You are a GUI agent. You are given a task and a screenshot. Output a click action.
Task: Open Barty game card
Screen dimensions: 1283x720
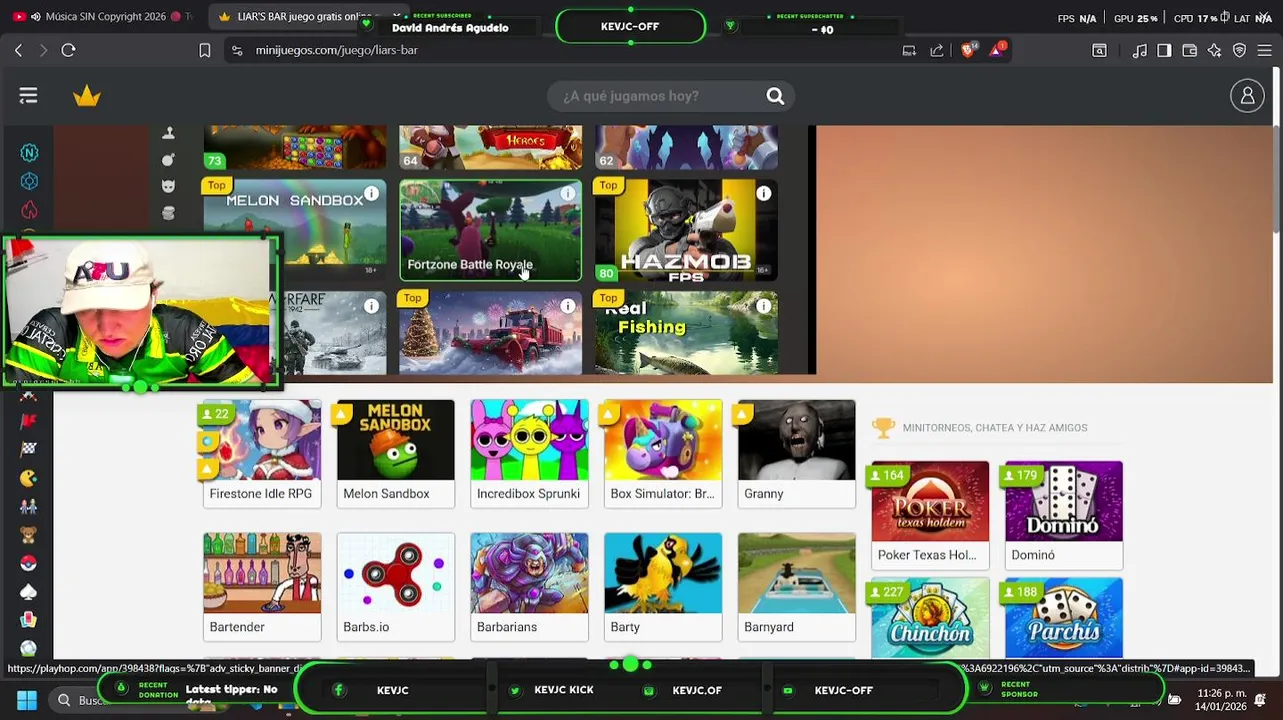point(663,587)
